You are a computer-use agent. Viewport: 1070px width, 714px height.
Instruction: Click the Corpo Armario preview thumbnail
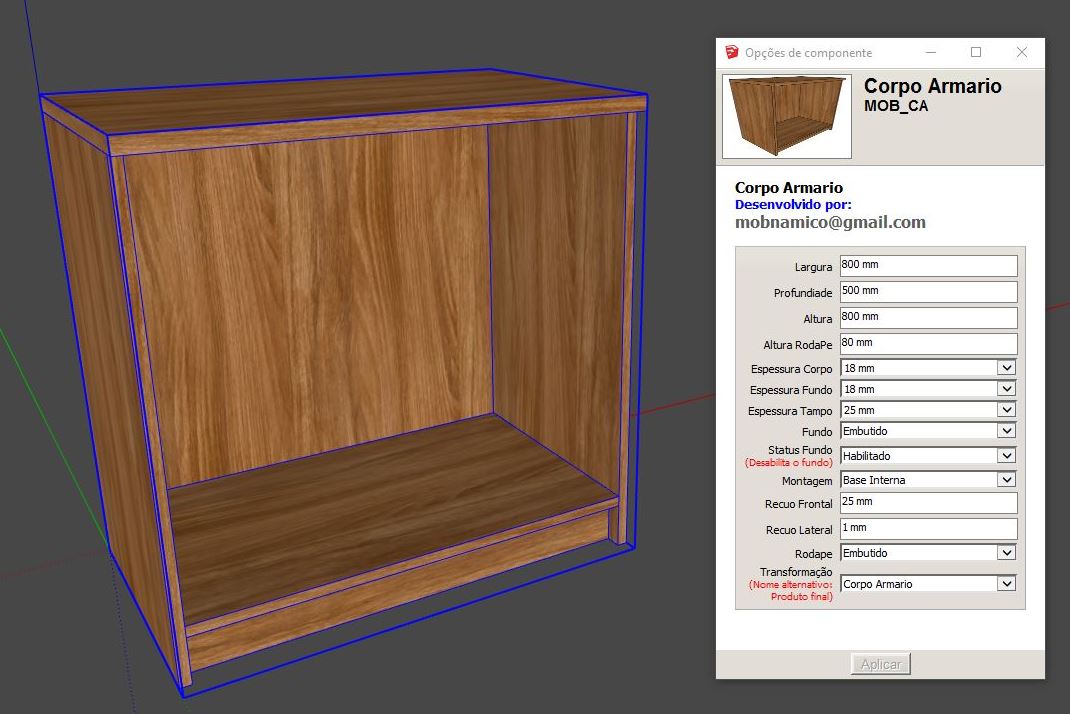[786, 116]
